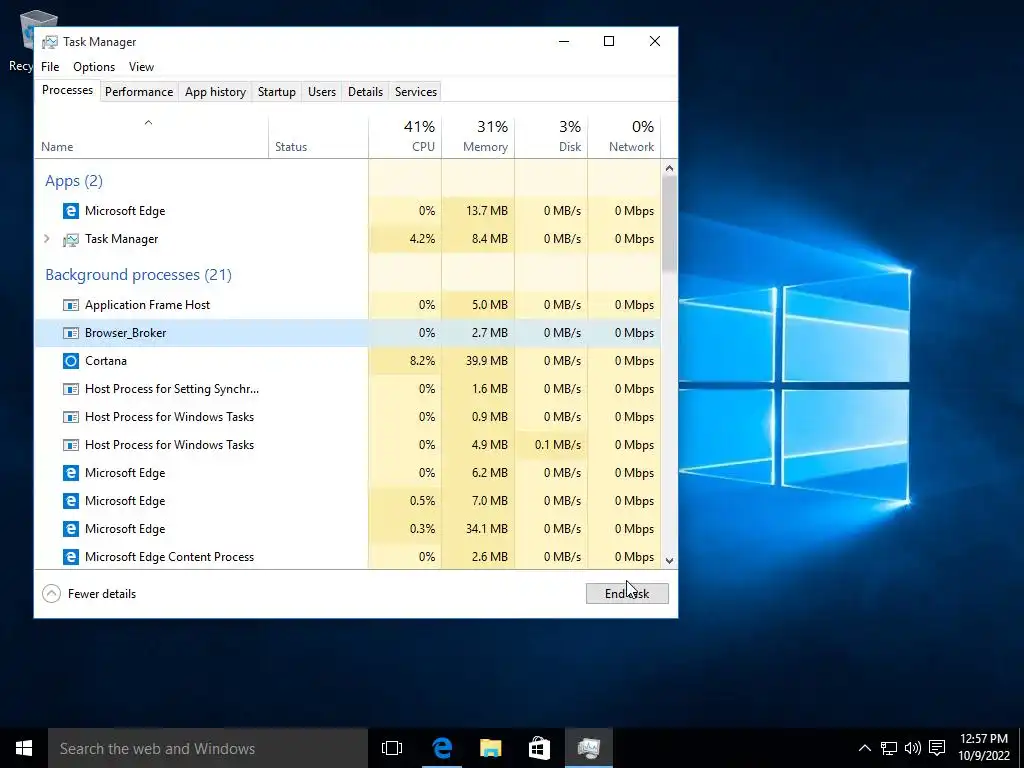This screenshot has width=1024, height=768.
Task: Click the Browser_Broker process icon
Action: (x=71, y=333)
